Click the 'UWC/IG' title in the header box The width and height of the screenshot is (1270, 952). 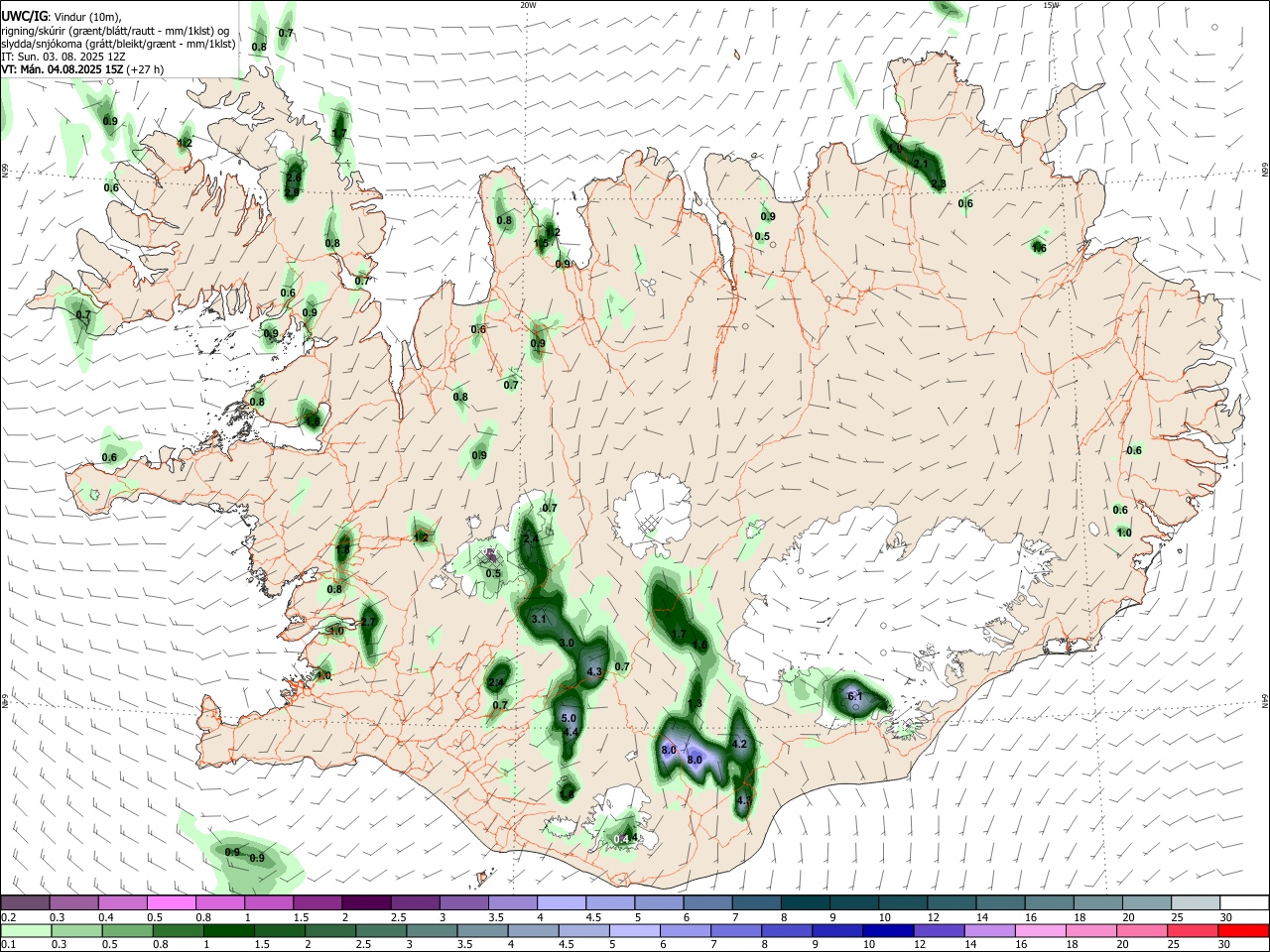point(24,17)
